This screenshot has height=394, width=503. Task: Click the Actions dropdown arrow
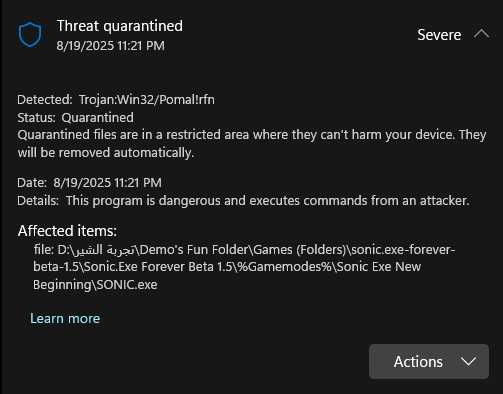tap(468, 361)
